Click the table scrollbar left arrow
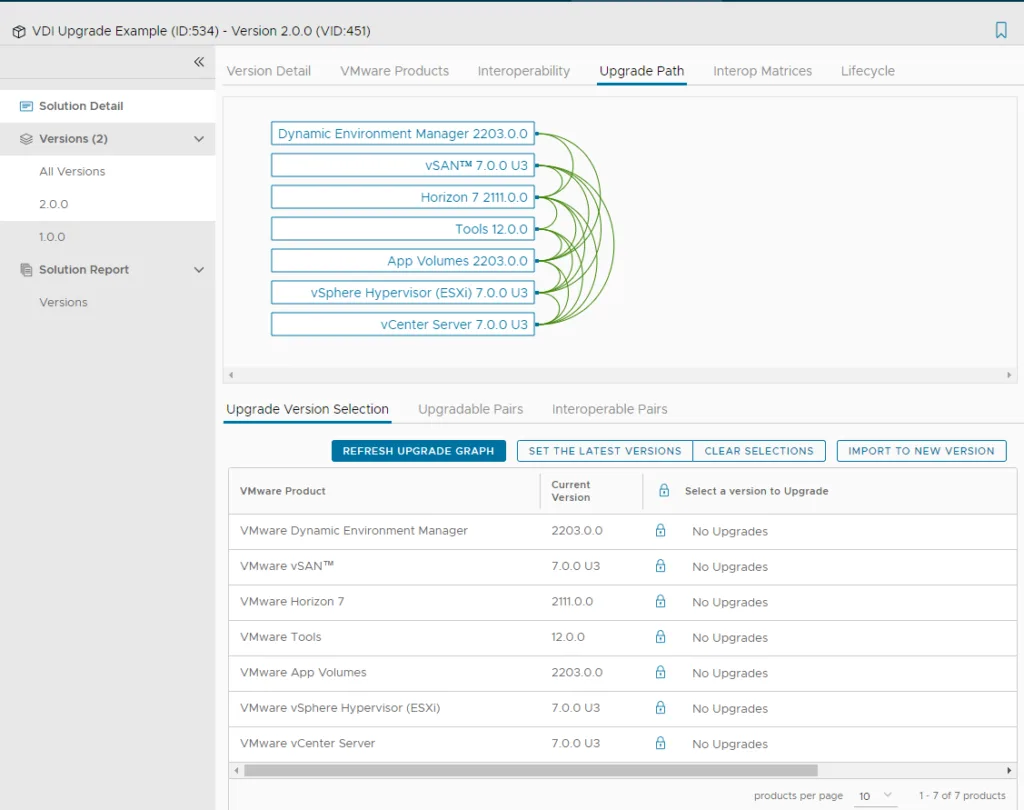 click(236, 770)
